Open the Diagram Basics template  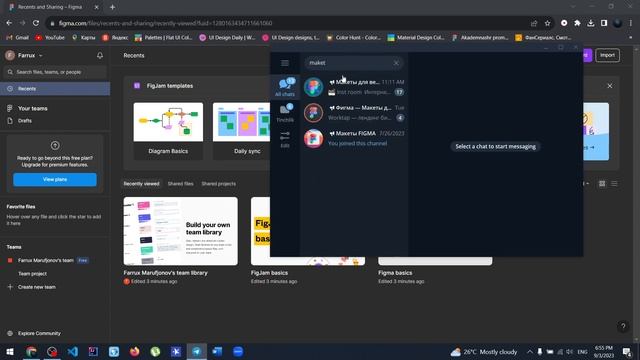click(168, 130)
